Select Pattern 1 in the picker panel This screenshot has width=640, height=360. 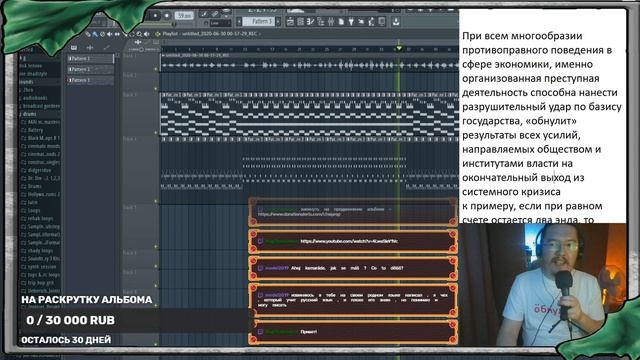click(x=90, y=59)
